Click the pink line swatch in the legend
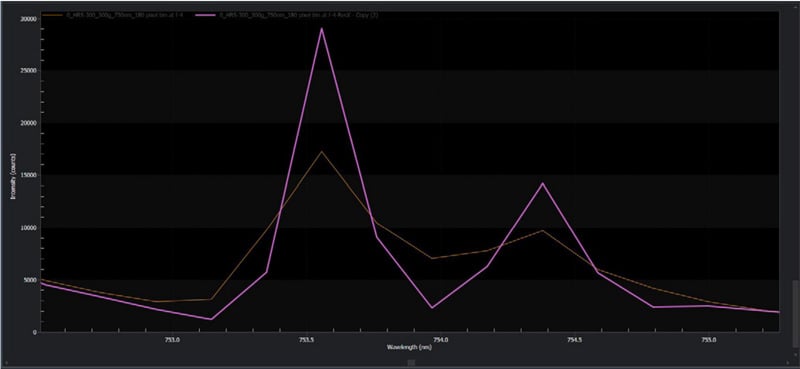The height and width of the screenshot is (369, 800). tap(205, 15)
